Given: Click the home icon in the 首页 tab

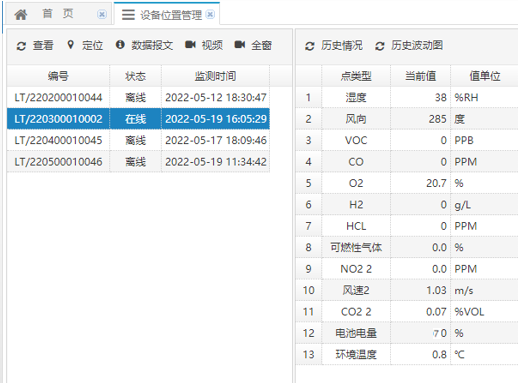Looking at the screenshot, I should coord(21,14).
